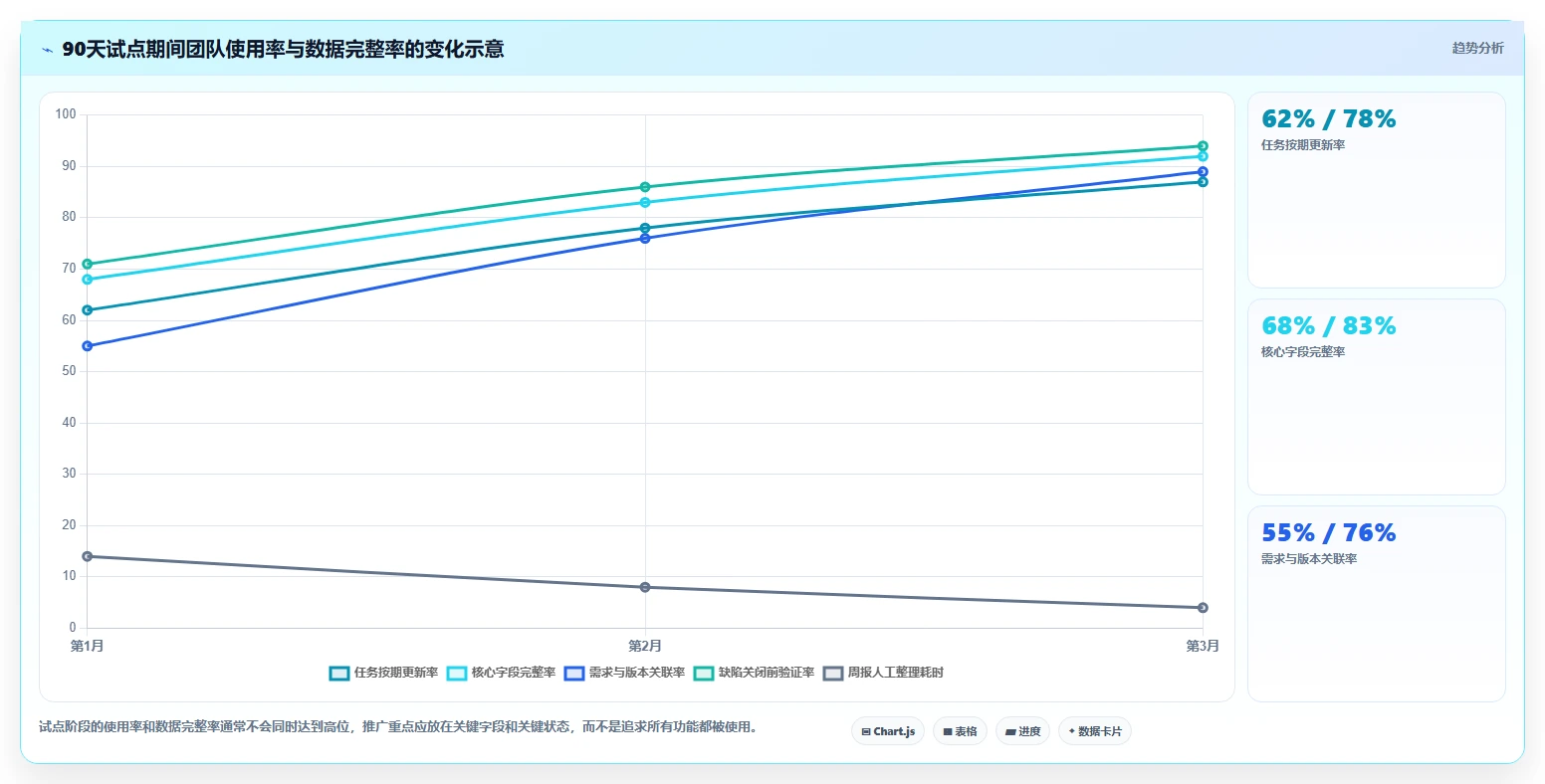The height and width of the screenshot is (784, 1545).
Task: Click the 第3月 point at 4 on gray line
Action: [1203, 608]
